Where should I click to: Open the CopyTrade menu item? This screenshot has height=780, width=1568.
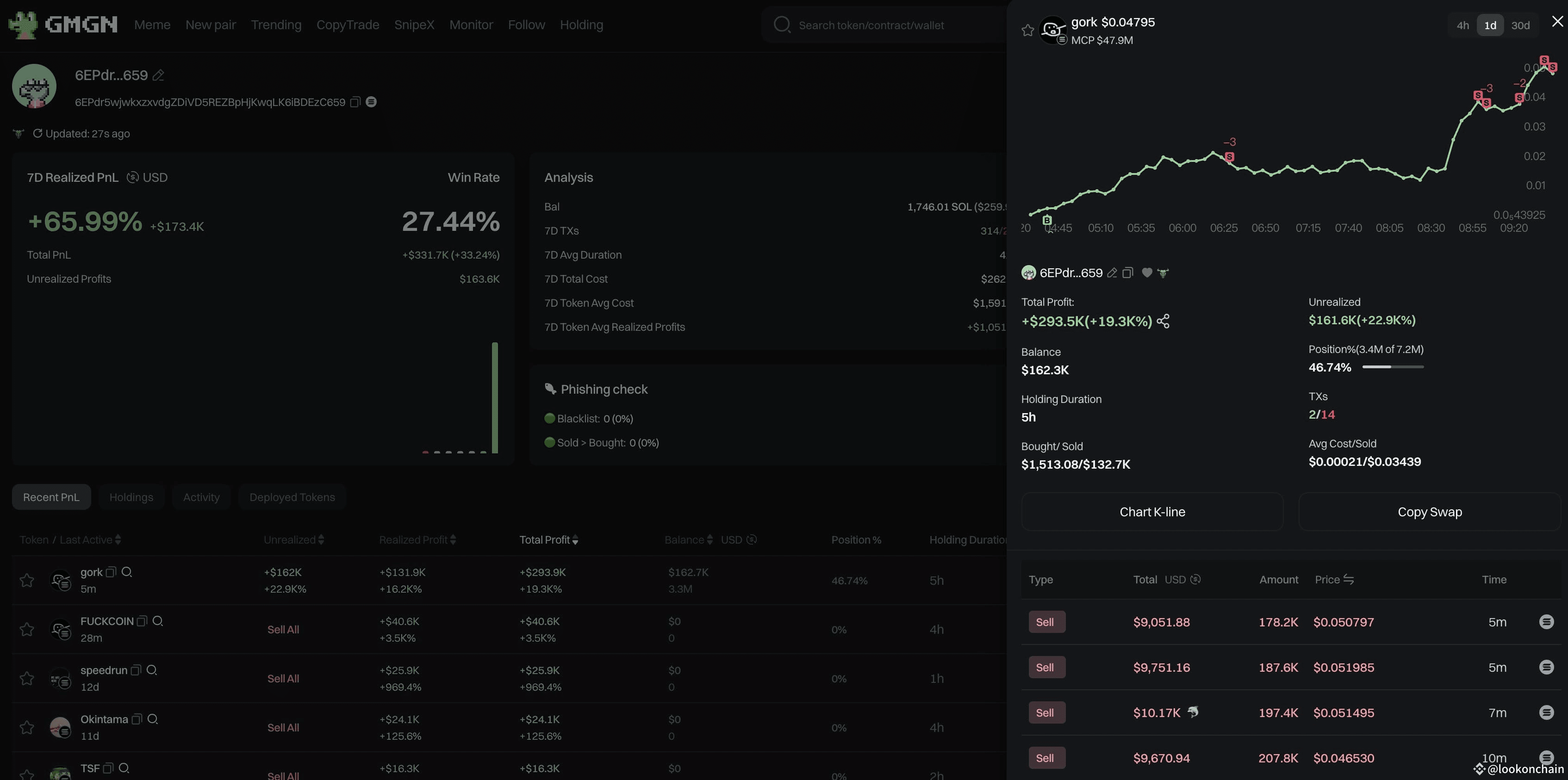(347, 25)
